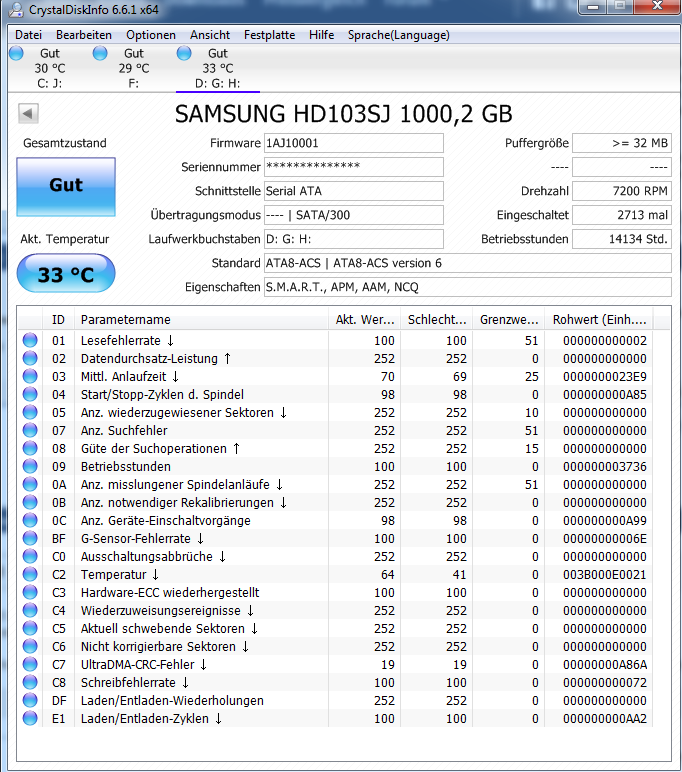The image size is (682, 772).
Task: Click raw value 0000000023E9
Action: tap(605, 377)
